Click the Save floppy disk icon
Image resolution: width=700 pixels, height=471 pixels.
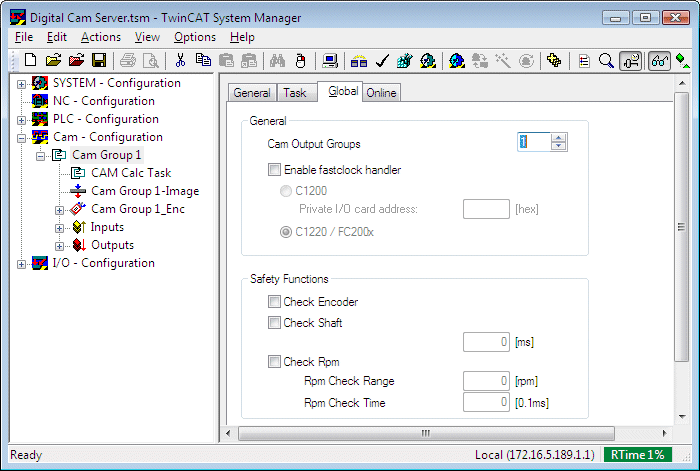coord(99,60)
